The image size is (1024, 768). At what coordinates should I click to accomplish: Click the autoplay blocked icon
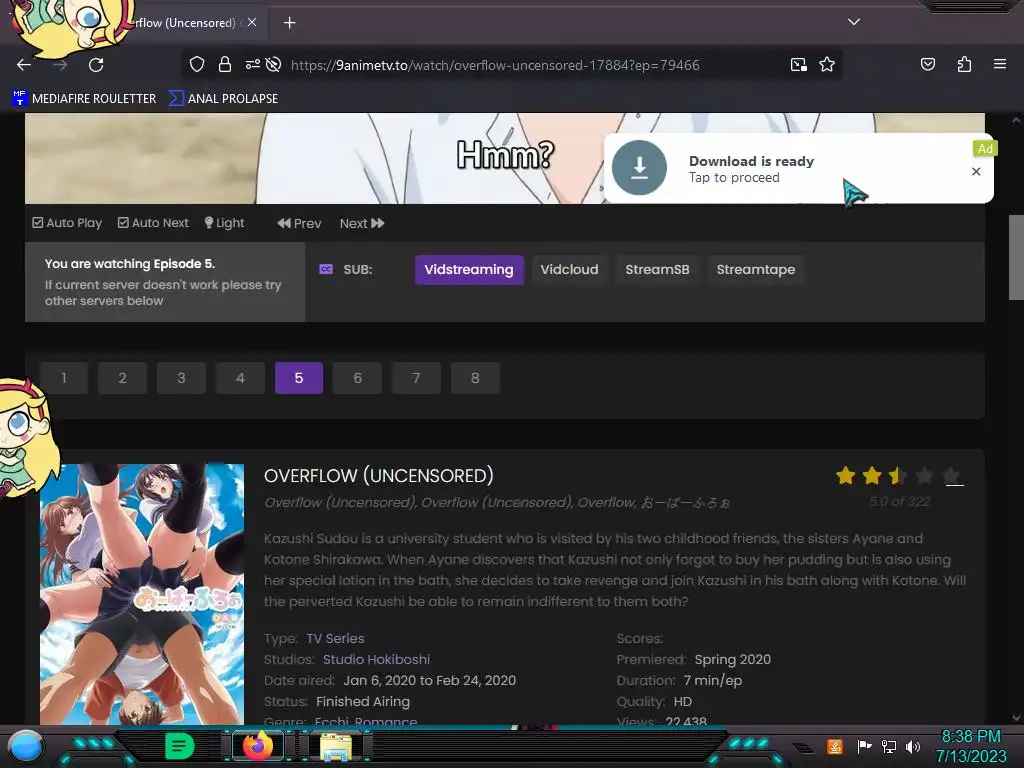click(274, 65)
